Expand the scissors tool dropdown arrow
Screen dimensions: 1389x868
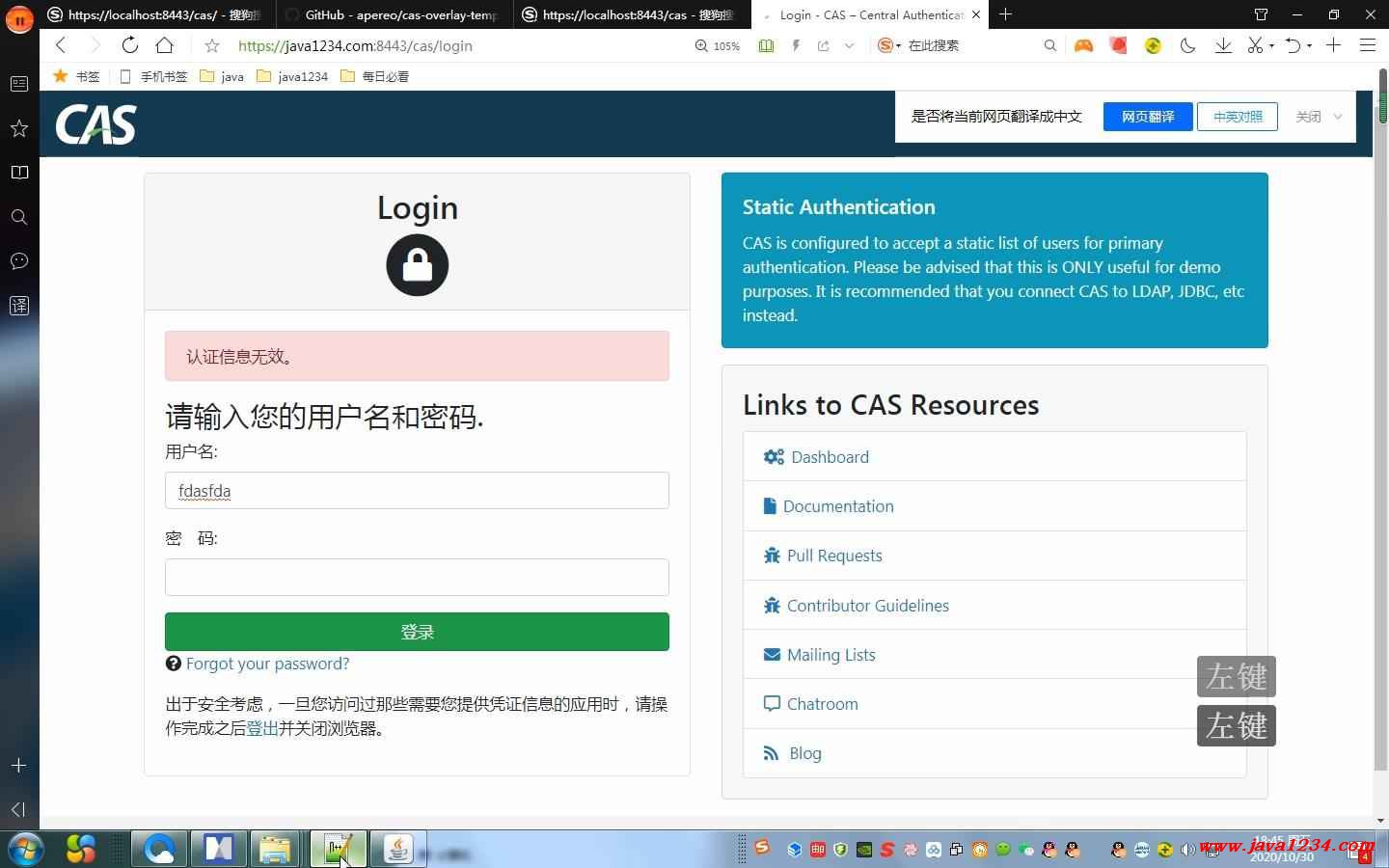pos(1271,45)
